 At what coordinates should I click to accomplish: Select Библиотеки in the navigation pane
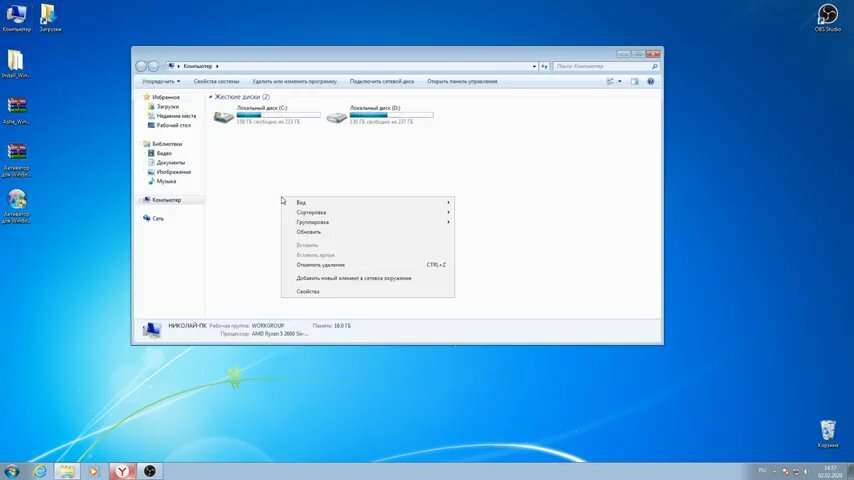[x=162, y=144]
